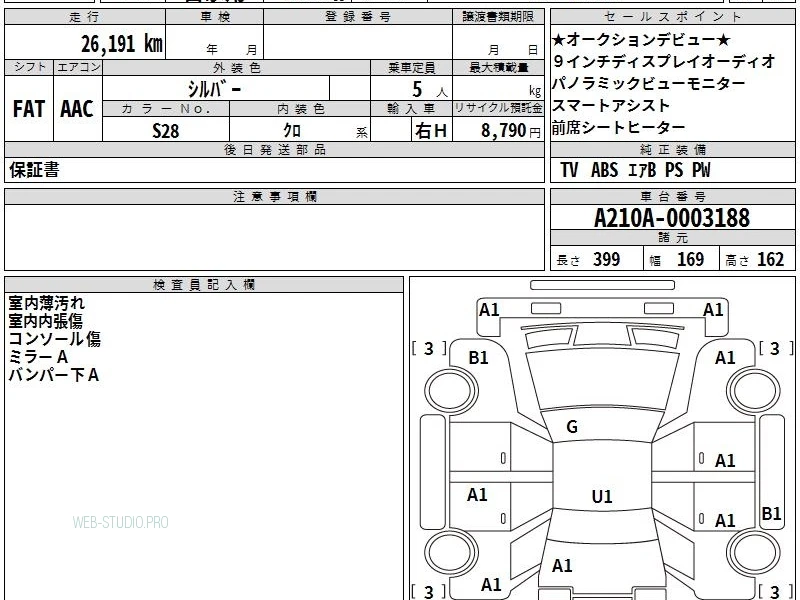
Task: Click the 室内内張傷 inspector note
Action: (45, 321)
